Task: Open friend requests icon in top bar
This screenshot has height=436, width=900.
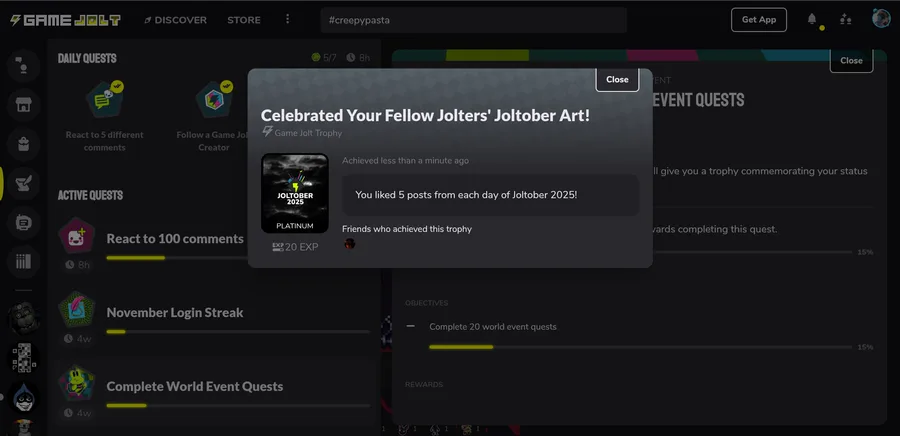Action: [x=845, y=20]
